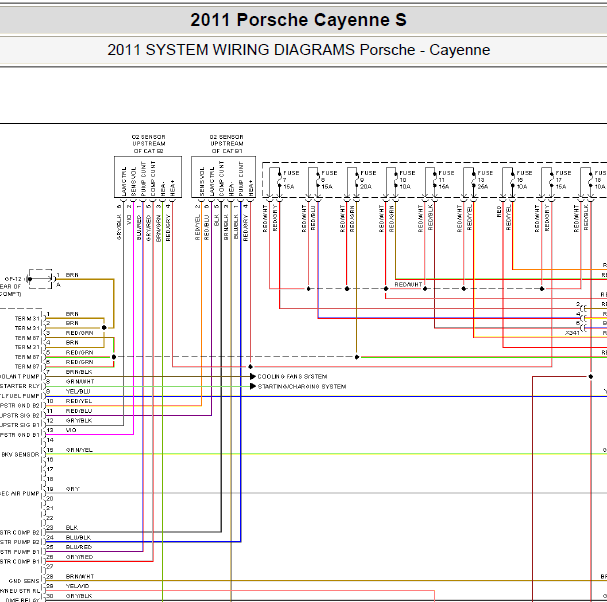This screenshot has height=602, width=607.
Task: Click the horizontal 'RED/WHT' label on dashed splice line
Action: tap(408, 285)
